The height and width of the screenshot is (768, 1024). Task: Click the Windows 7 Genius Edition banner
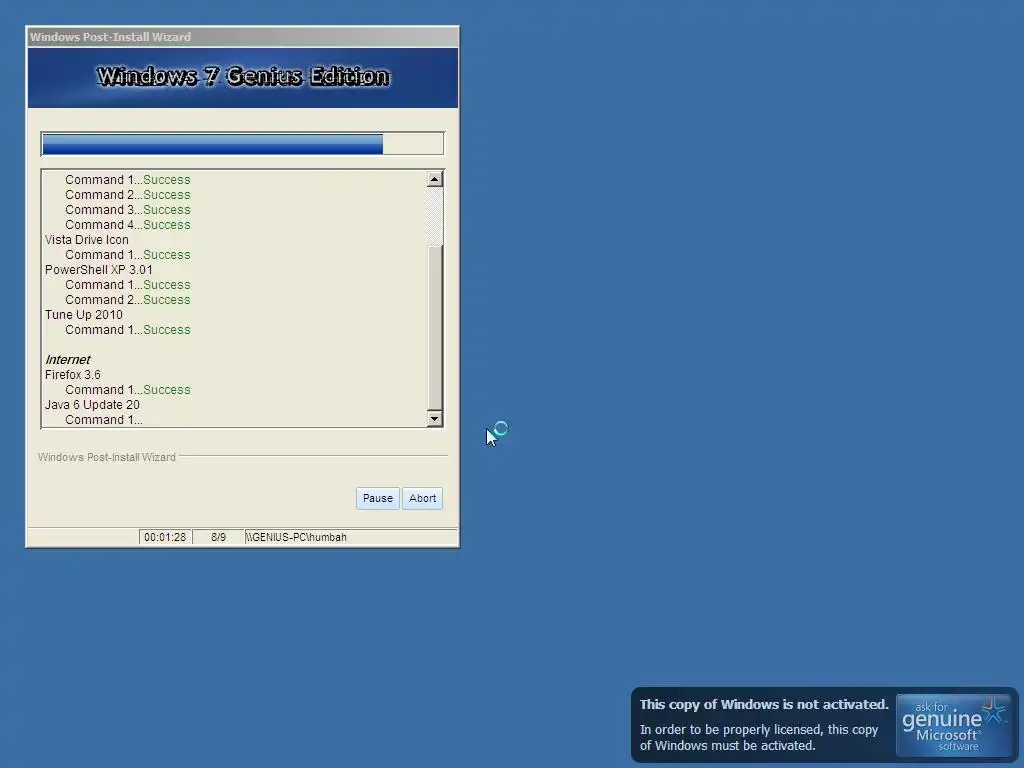242,77
